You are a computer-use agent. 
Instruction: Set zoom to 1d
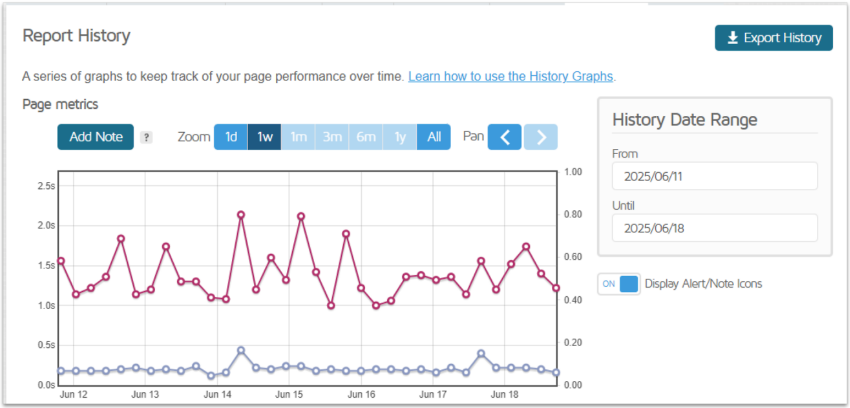tap(231, 137)
